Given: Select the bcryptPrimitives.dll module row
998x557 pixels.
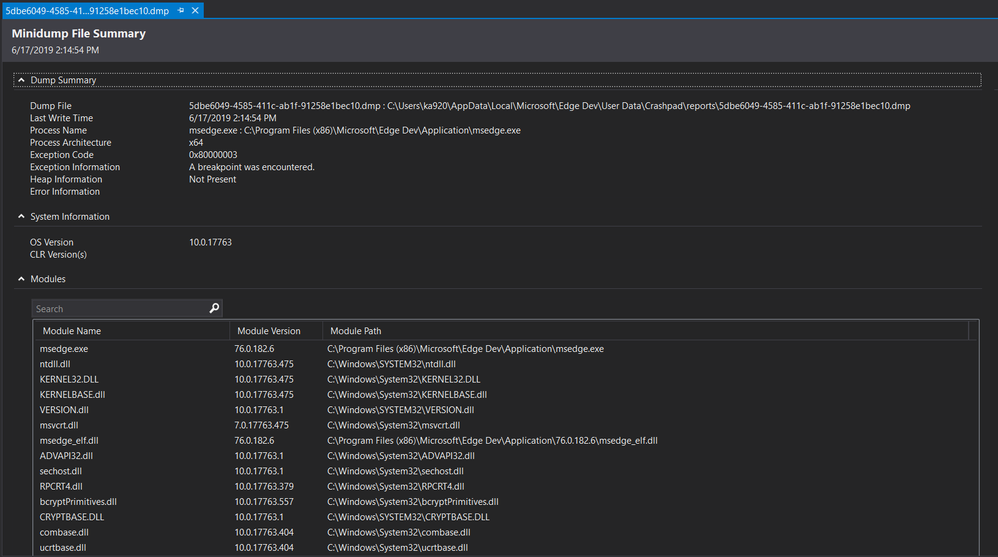Looking at the screenshot, I should (505, 502).
